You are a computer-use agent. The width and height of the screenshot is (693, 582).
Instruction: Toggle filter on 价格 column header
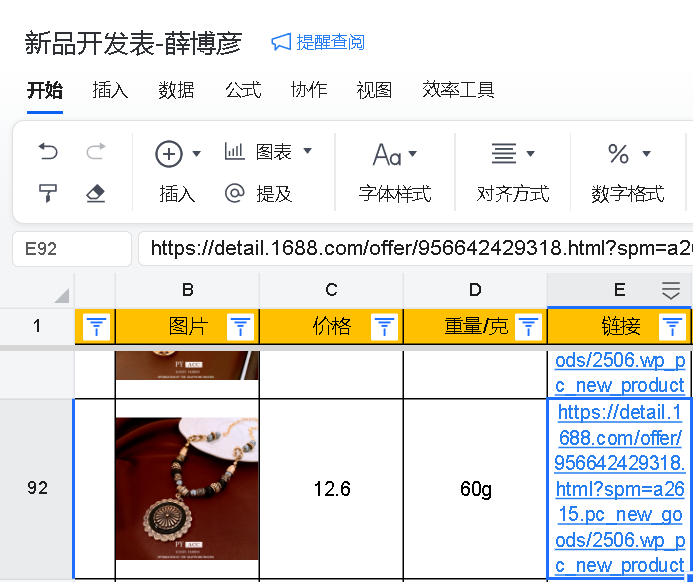(x=384, y=326)
